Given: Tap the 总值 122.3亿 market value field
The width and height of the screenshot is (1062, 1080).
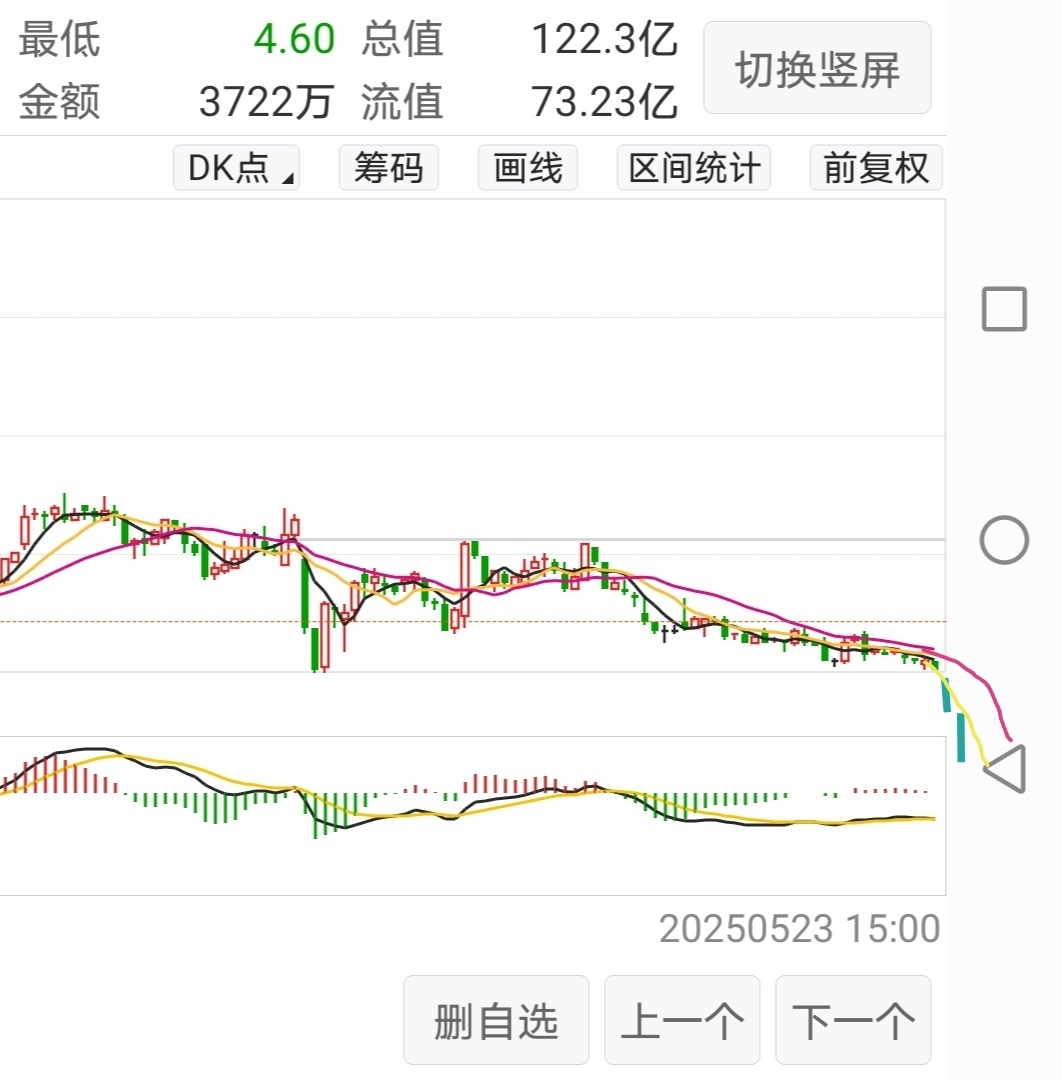Looking at the screenshot, I should [520, 39].
